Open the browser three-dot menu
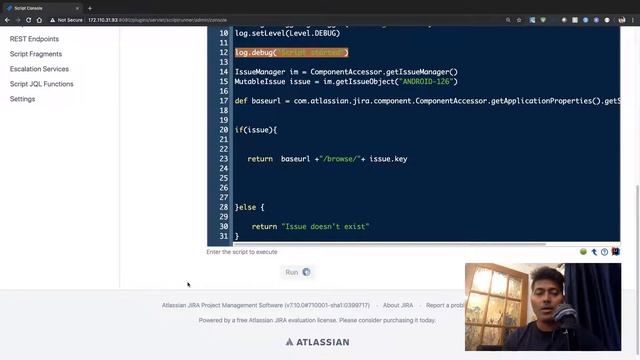The height and width of the screenshot is (360, 640). click(633, 20)
